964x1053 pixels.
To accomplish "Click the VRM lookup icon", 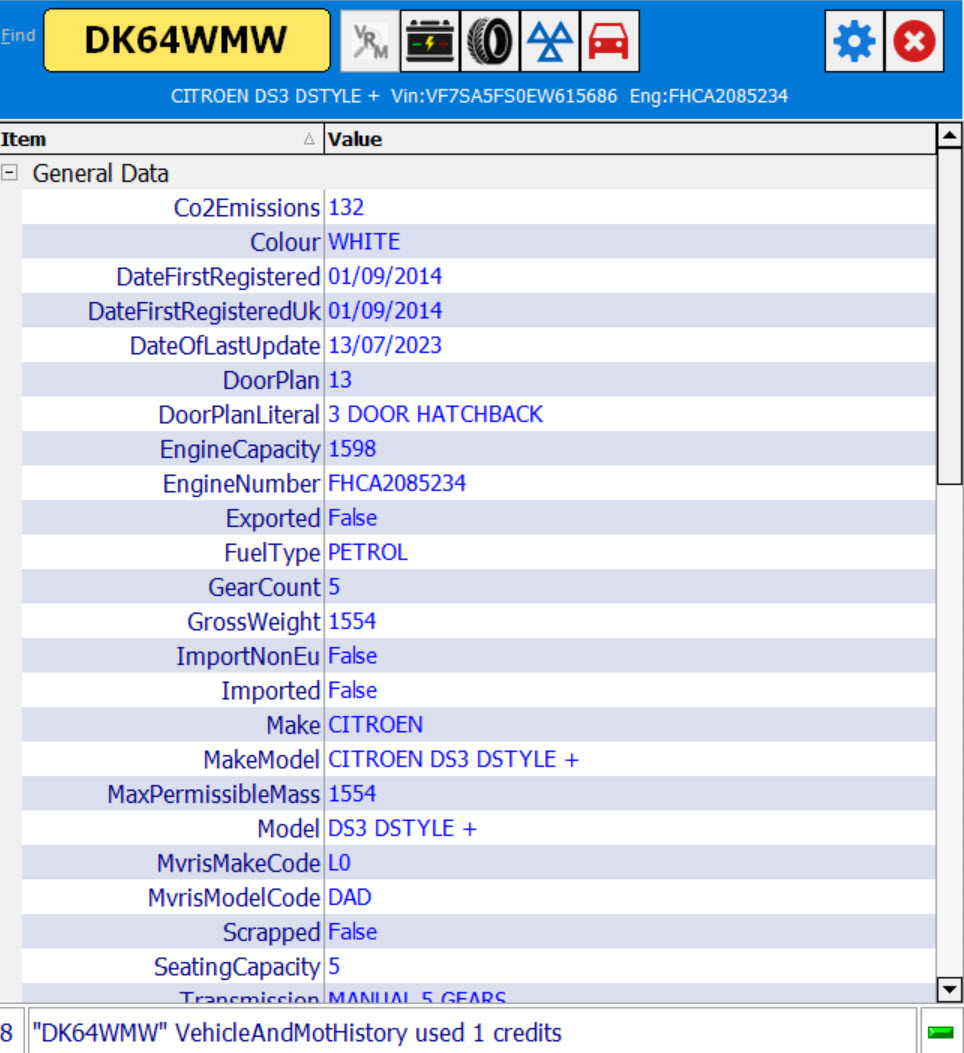I will 369,41.
